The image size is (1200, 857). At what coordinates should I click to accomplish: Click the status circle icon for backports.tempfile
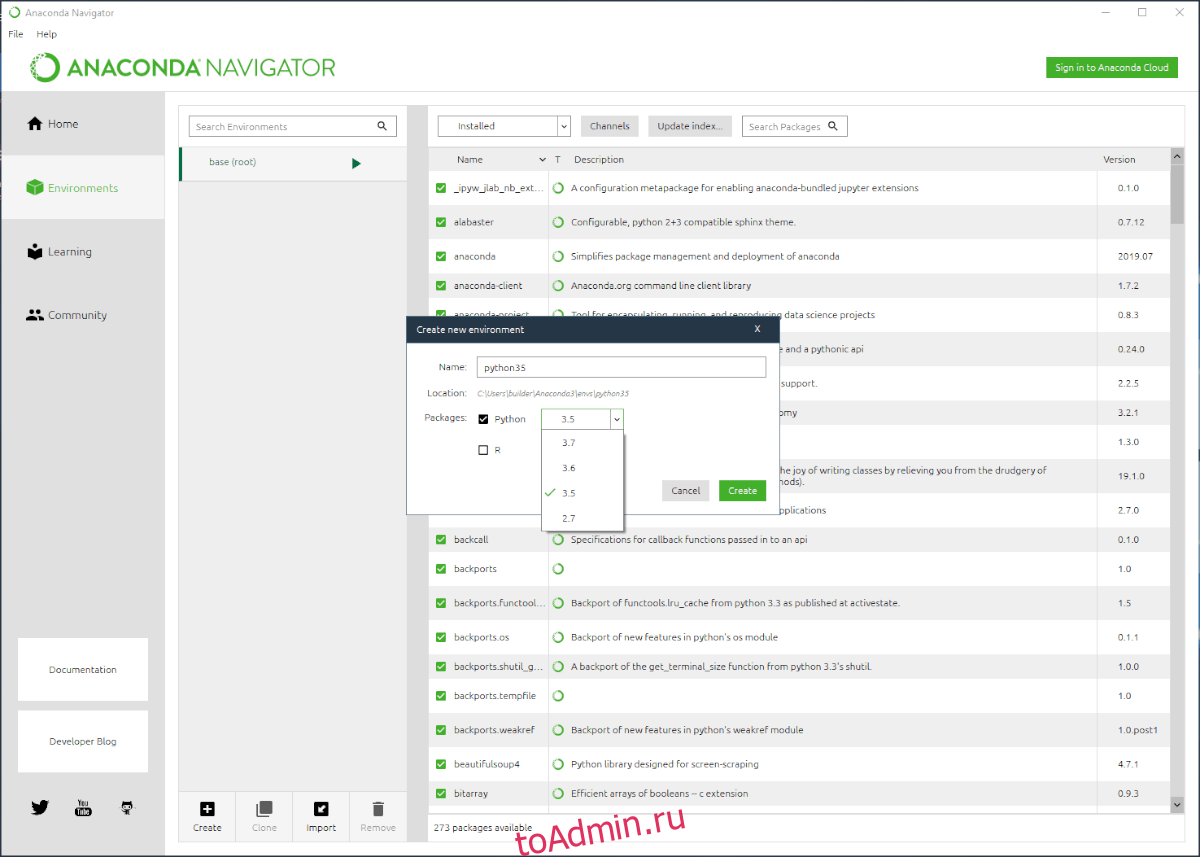pos(559,695)
